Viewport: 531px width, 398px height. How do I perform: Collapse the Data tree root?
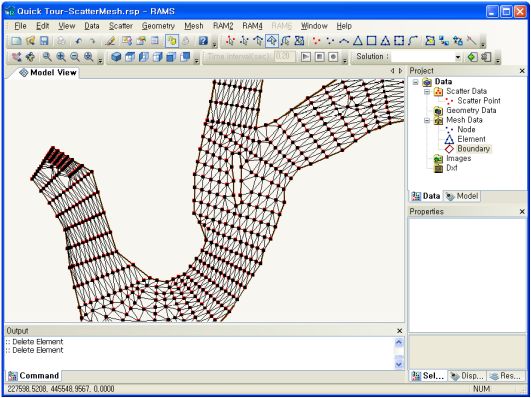pos(416,82)
